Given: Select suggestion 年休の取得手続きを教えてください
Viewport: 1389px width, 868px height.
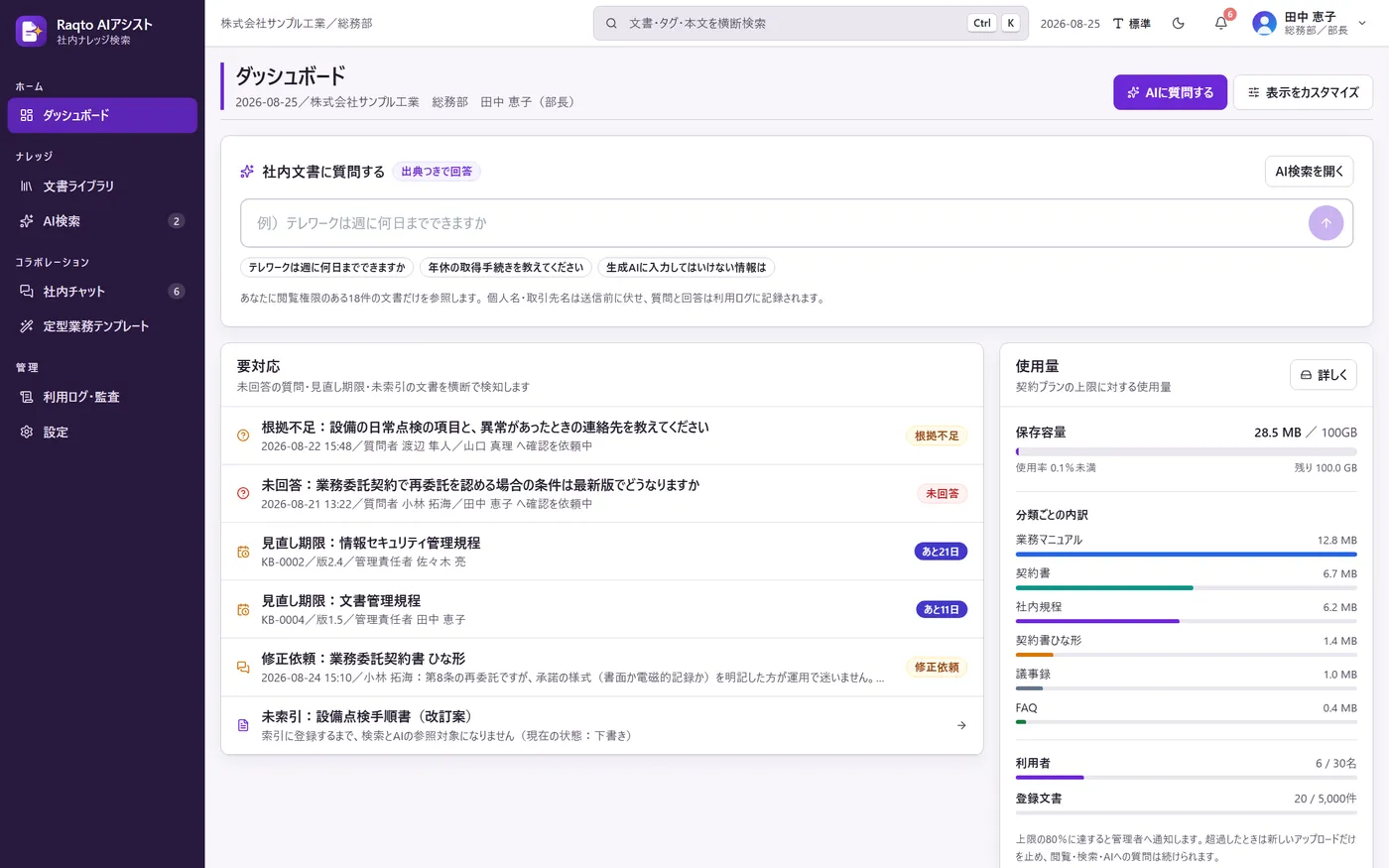Looking at the screenshot, I should pos(506,268).
